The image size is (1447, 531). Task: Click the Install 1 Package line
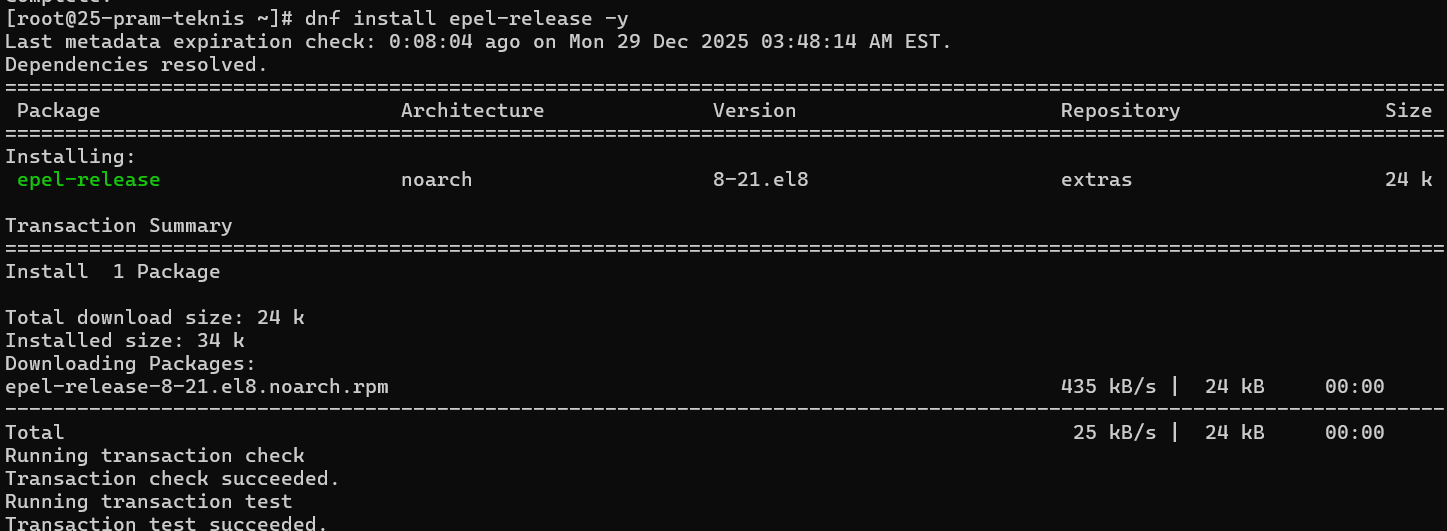(112, 272)
